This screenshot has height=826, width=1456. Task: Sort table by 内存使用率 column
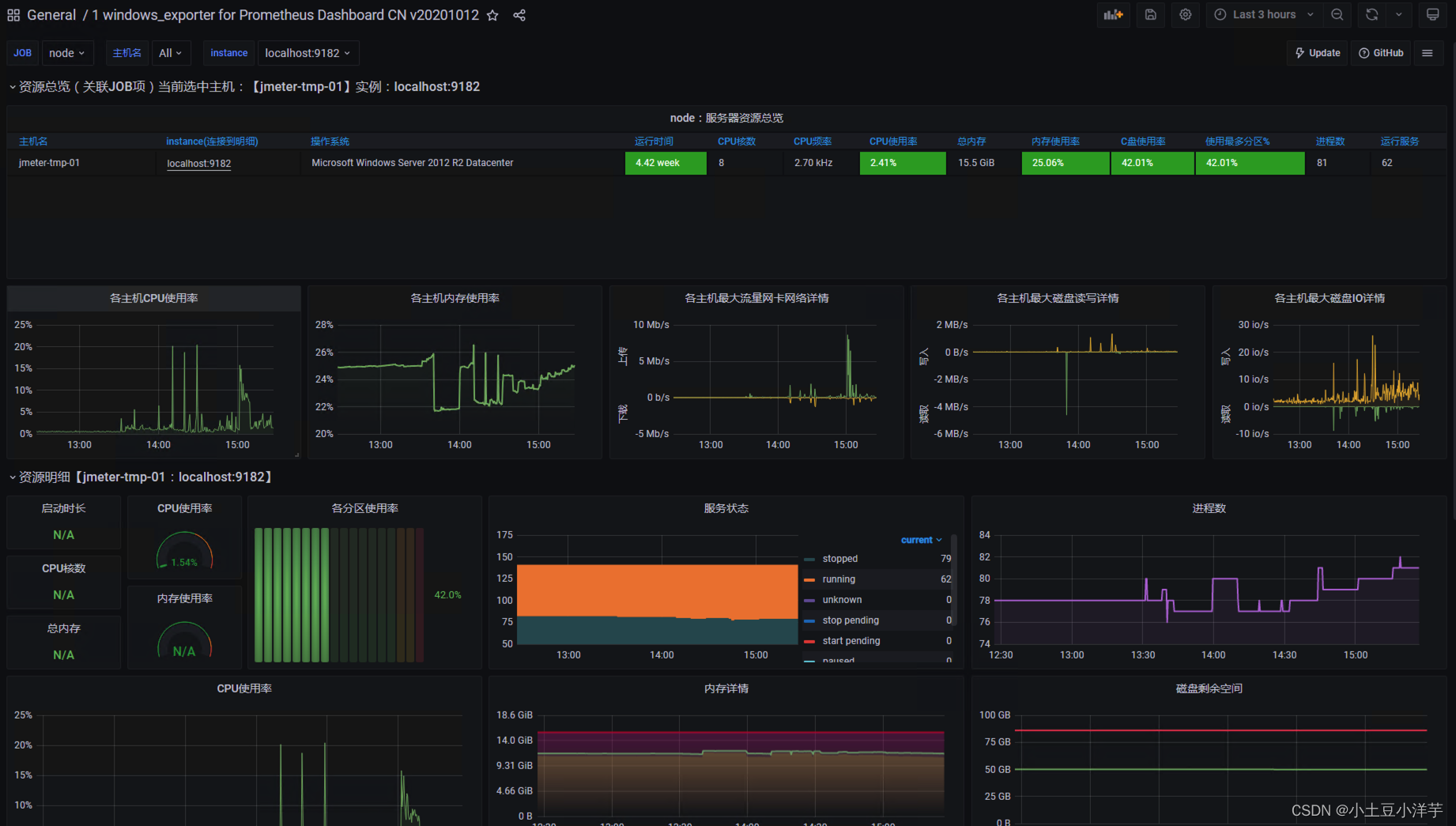(1055, 141)
